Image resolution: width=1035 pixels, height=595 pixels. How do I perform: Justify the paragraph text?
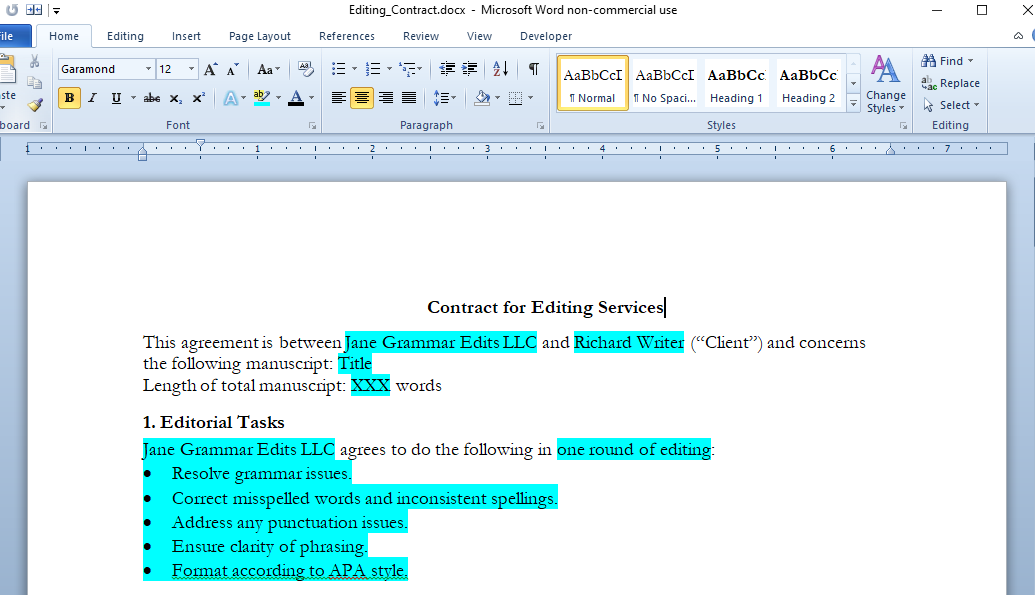pyautogui.click(x=409, y=98)
